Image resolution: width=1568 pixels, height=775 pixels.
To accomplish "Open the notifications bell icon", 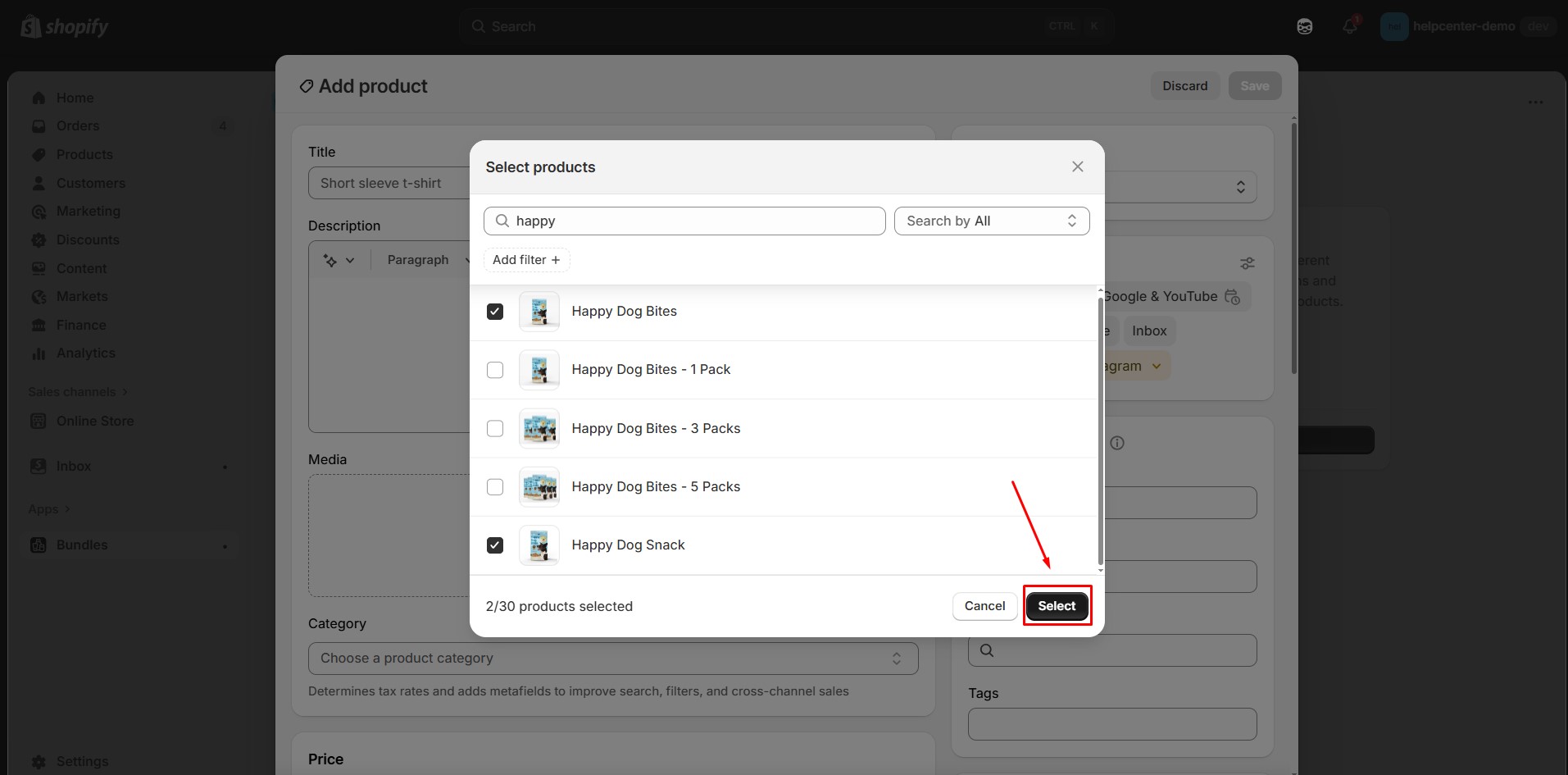I will (x=1349, y=26).
